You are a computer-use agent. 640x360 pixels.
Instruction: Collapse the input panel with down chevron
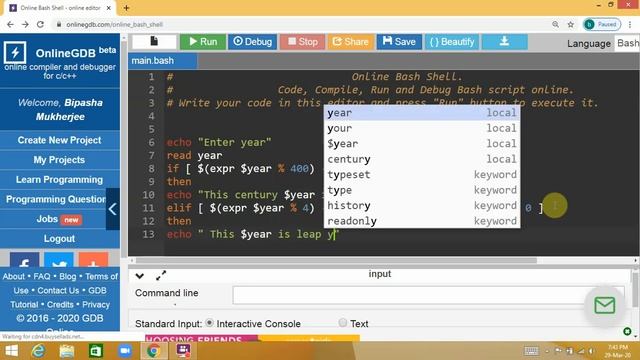point(140,276)
